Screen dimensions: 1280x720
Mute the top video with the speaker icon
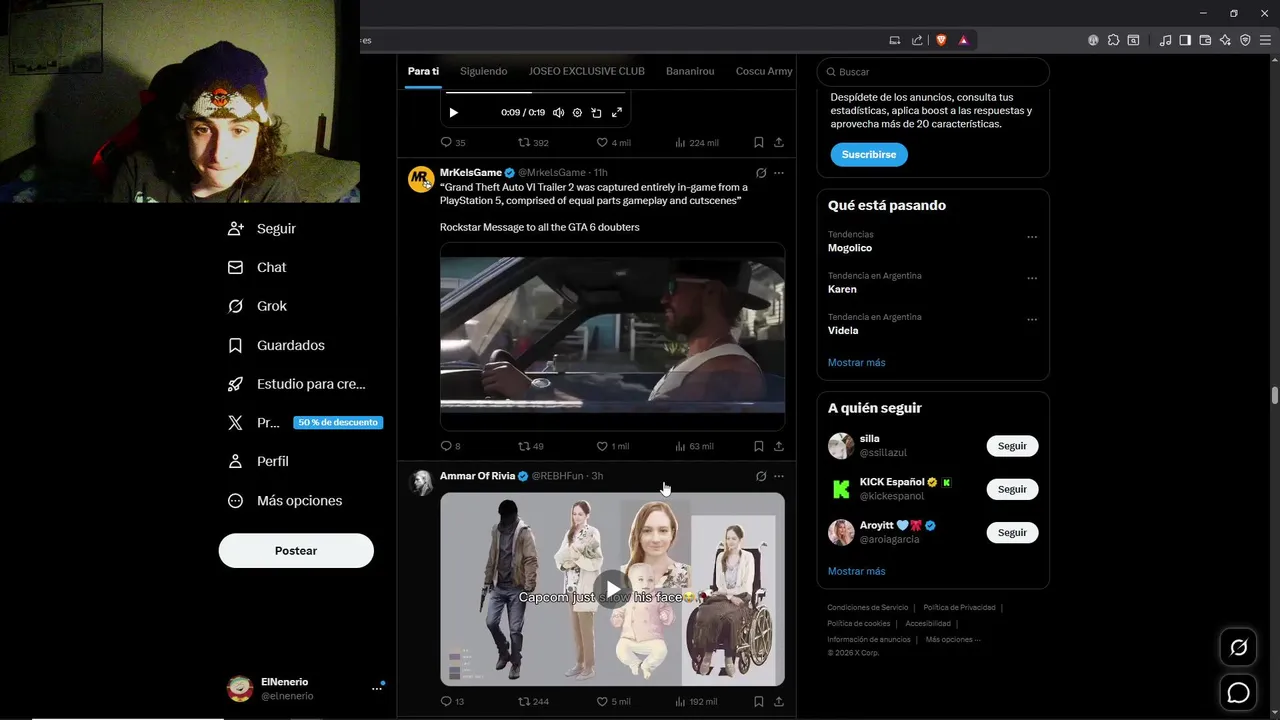(558, 113)
